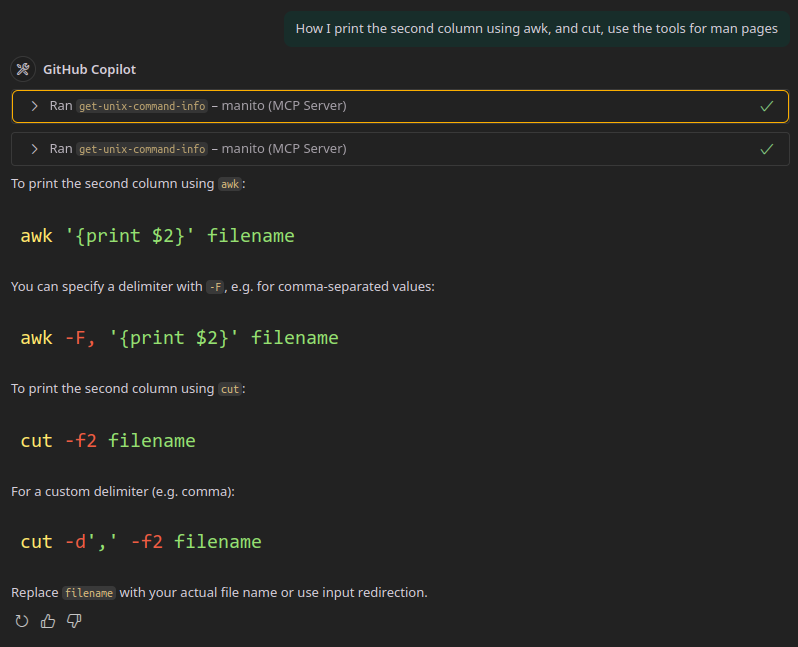Click the GitHub Copilot name label
The width and height of the screenshot is (798, 647).
(x=90, y=69)
